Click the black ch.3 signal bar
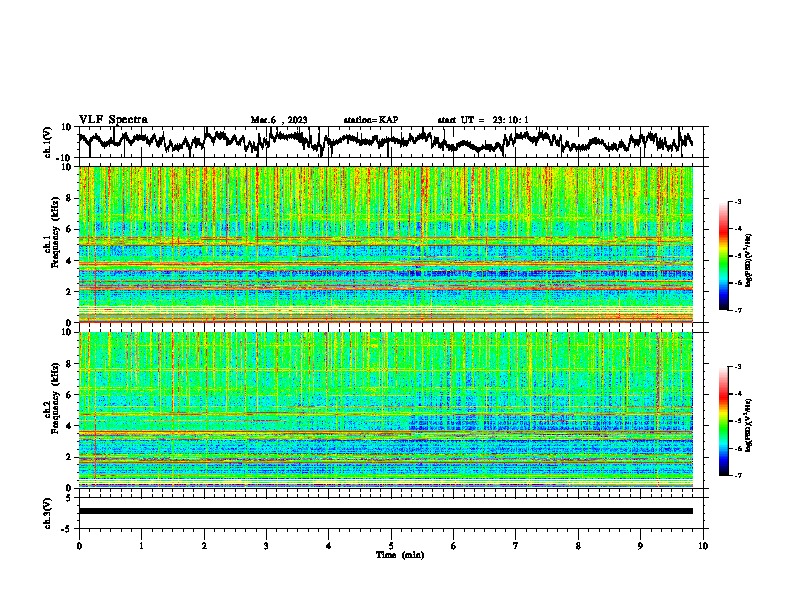This screenshot has width=792, height=612. 386,511
